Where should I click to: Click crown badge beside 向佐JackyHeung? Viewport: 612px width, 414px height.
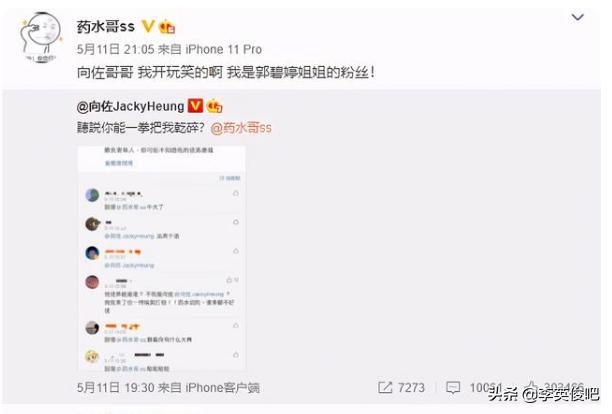[214, 106]
